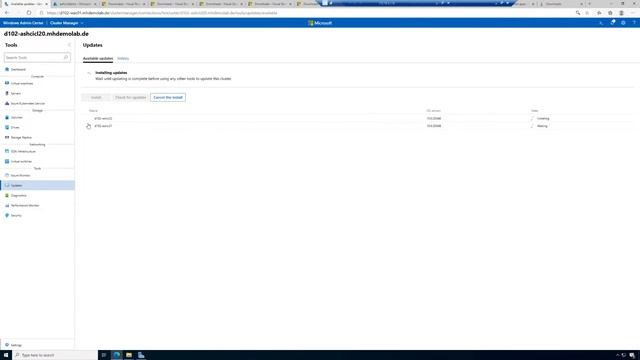Expand Cluster Manager dropdown in header
Screen dimensions: 640x360
(x=67, y=23)
